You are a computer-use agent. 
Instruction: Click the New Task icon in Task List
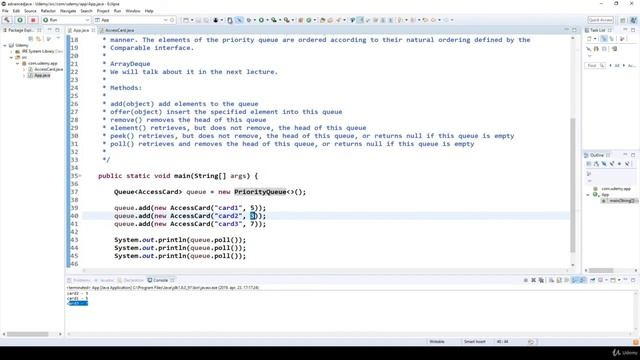(589, 39)
